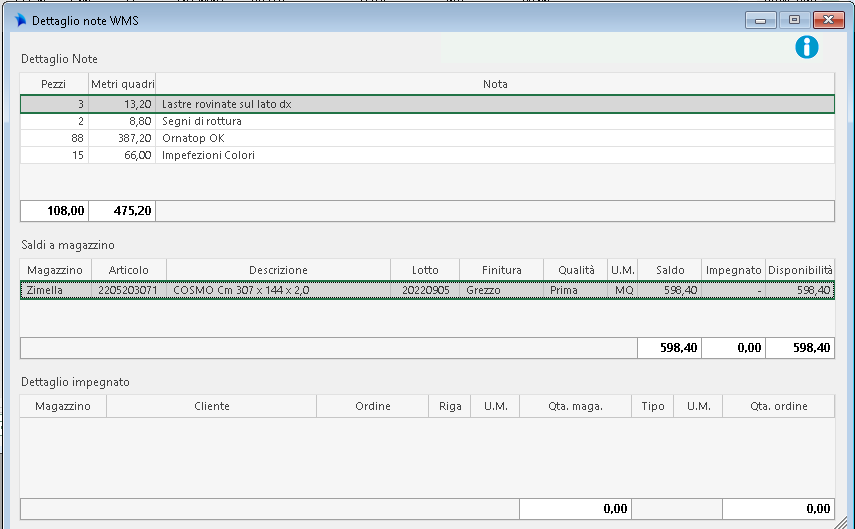Select row 'Lastre rovinate sul lato dx'
This screenshot has width=855, height=529.
[428, 104]
